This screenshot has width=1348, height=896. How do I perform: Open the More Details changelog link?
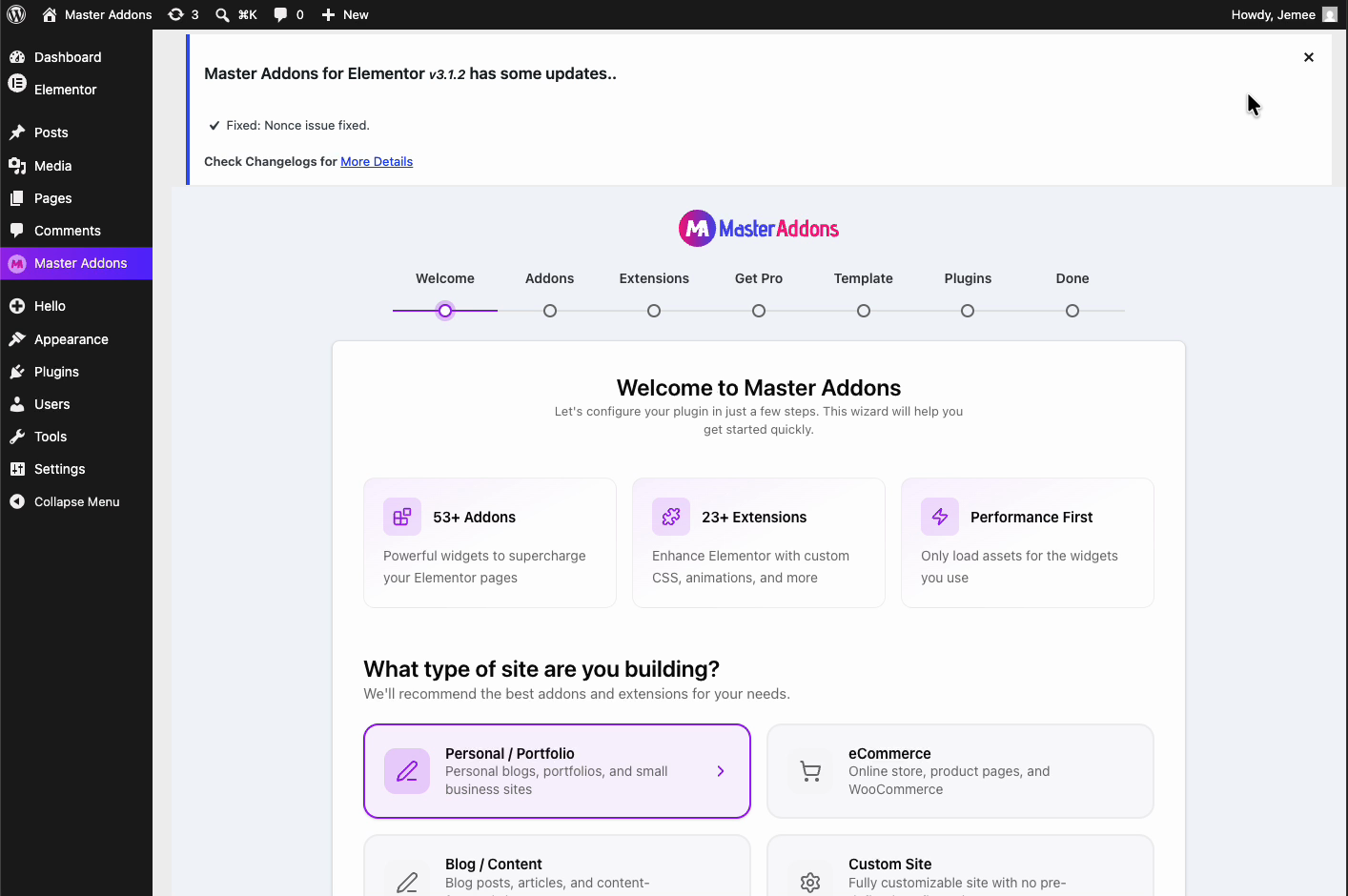(x=377, y=161)
